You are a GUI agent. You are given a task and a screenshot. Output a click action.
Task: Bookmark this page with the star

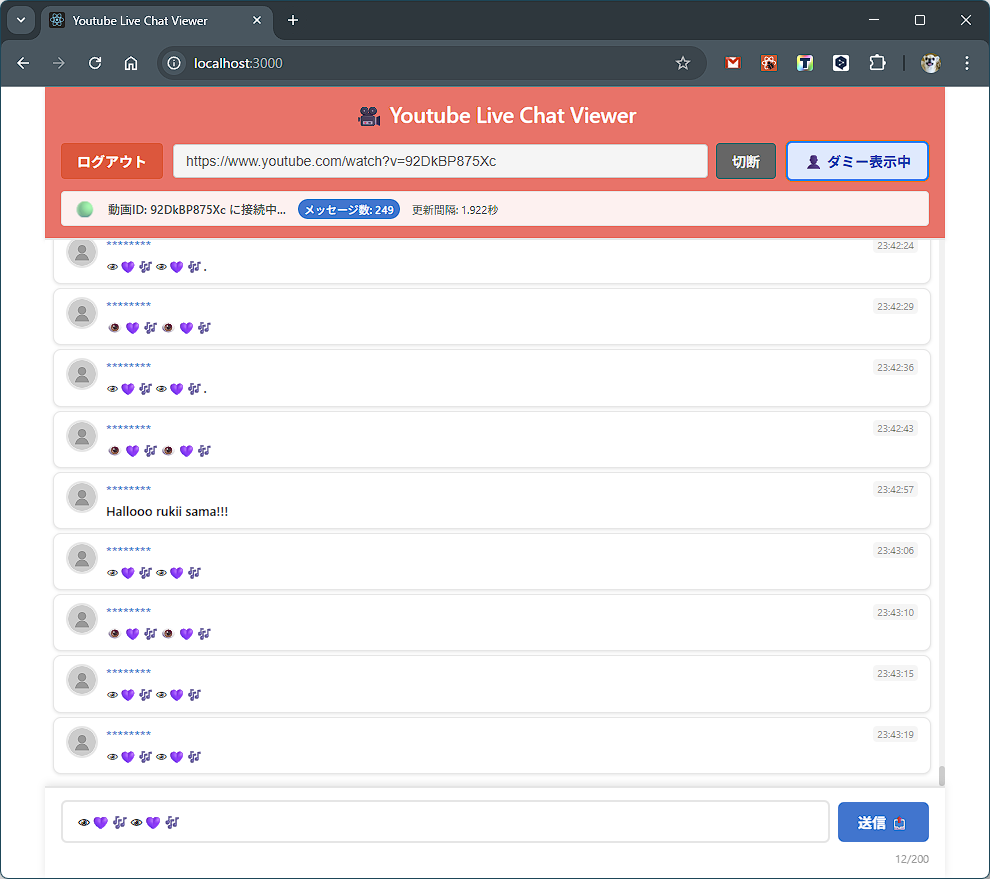(x=683, y=63)
